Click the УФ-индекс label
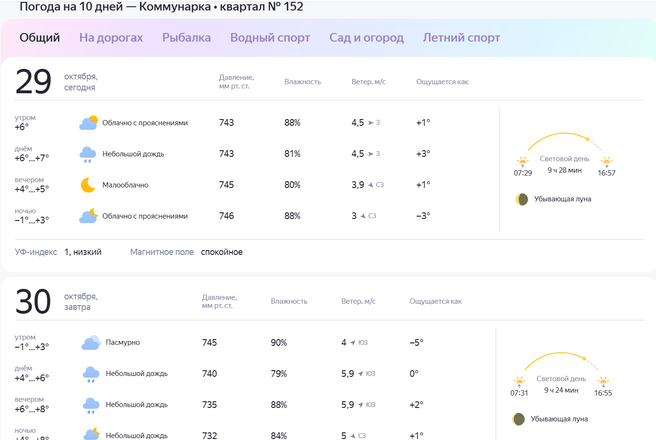656x440 pixels. click(35, 252)
